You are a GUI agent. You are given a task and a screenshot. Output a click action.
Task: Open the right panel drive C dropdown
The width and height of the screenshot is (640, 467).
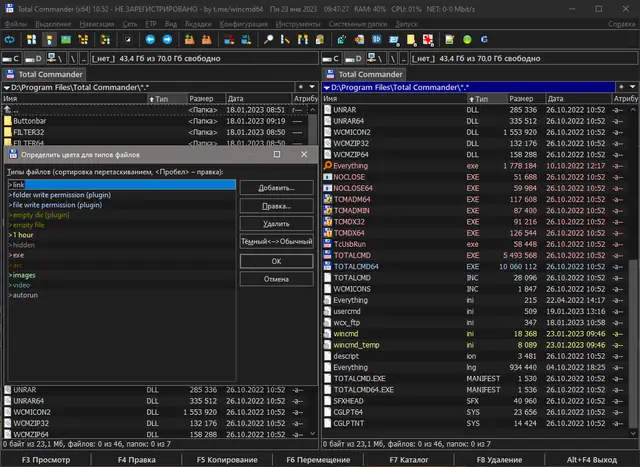click(333, 58)
